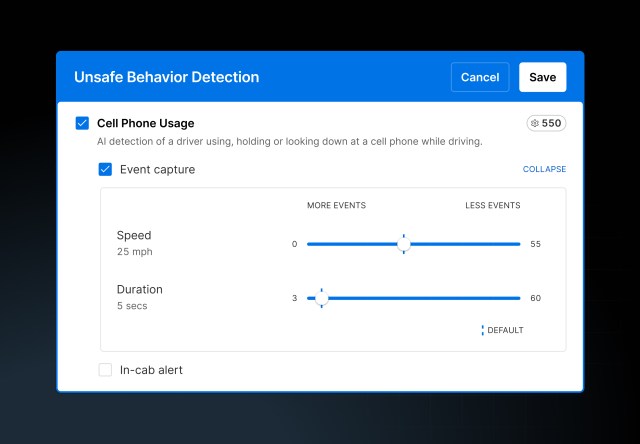The image size is (640, 444).
Task: Click the icon inside the 550 badge
Action: (x=535, y=123)
